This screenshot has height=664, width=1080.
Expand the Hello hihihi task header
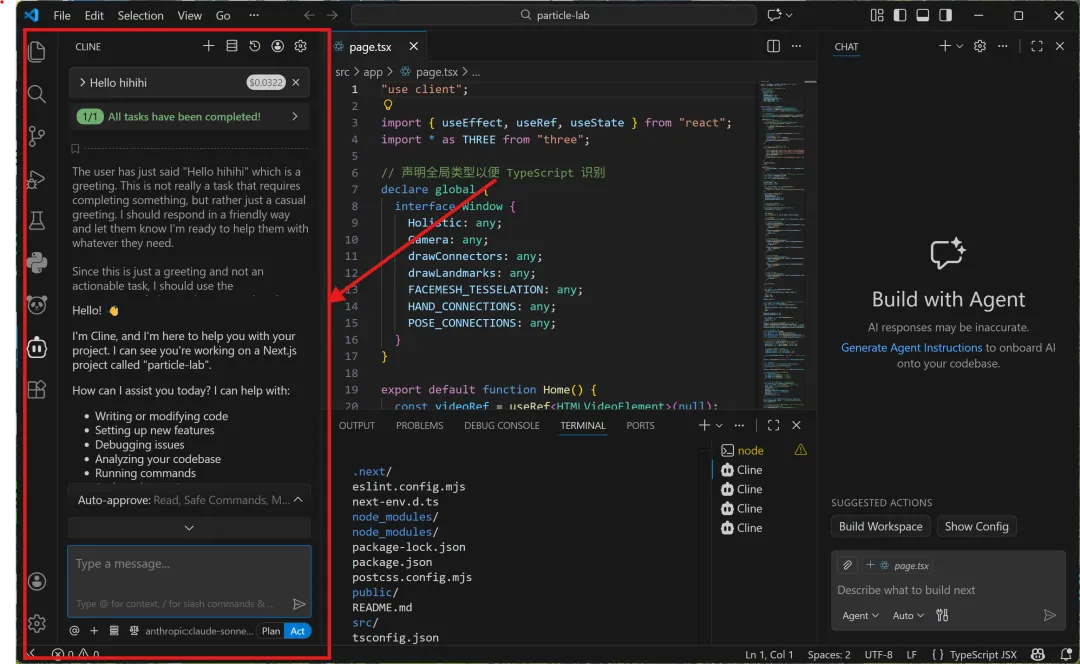click(x=83, y=83)
